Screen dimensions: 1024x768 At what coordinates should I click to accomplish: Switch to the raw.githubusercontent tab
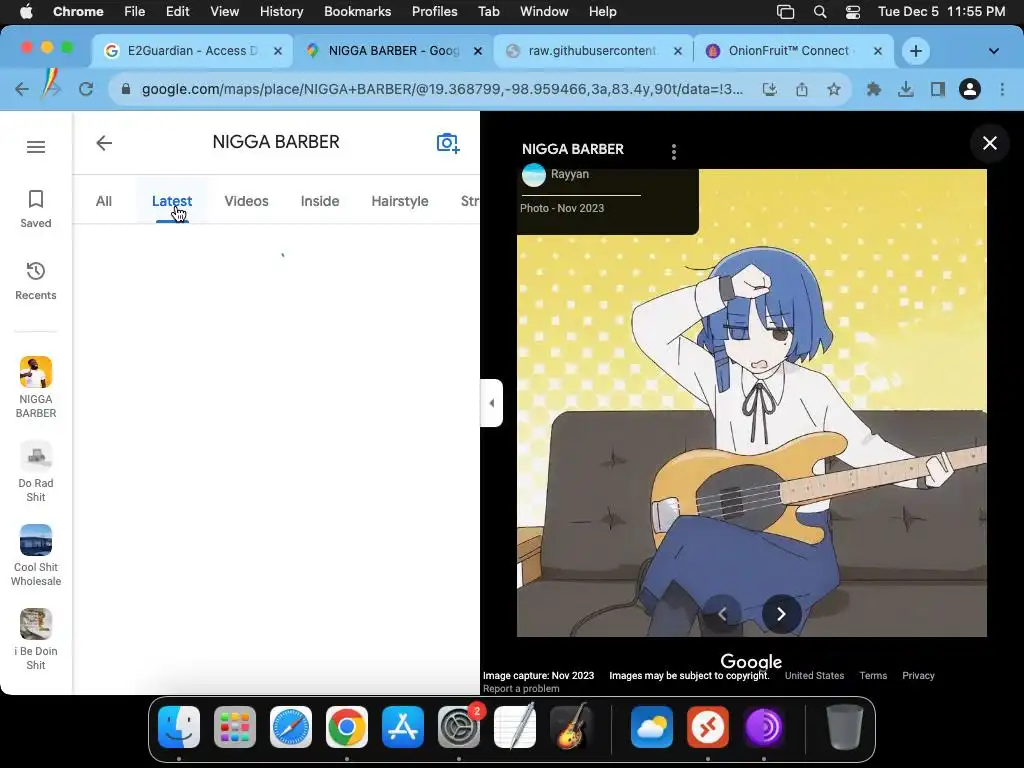coord(591,51)
